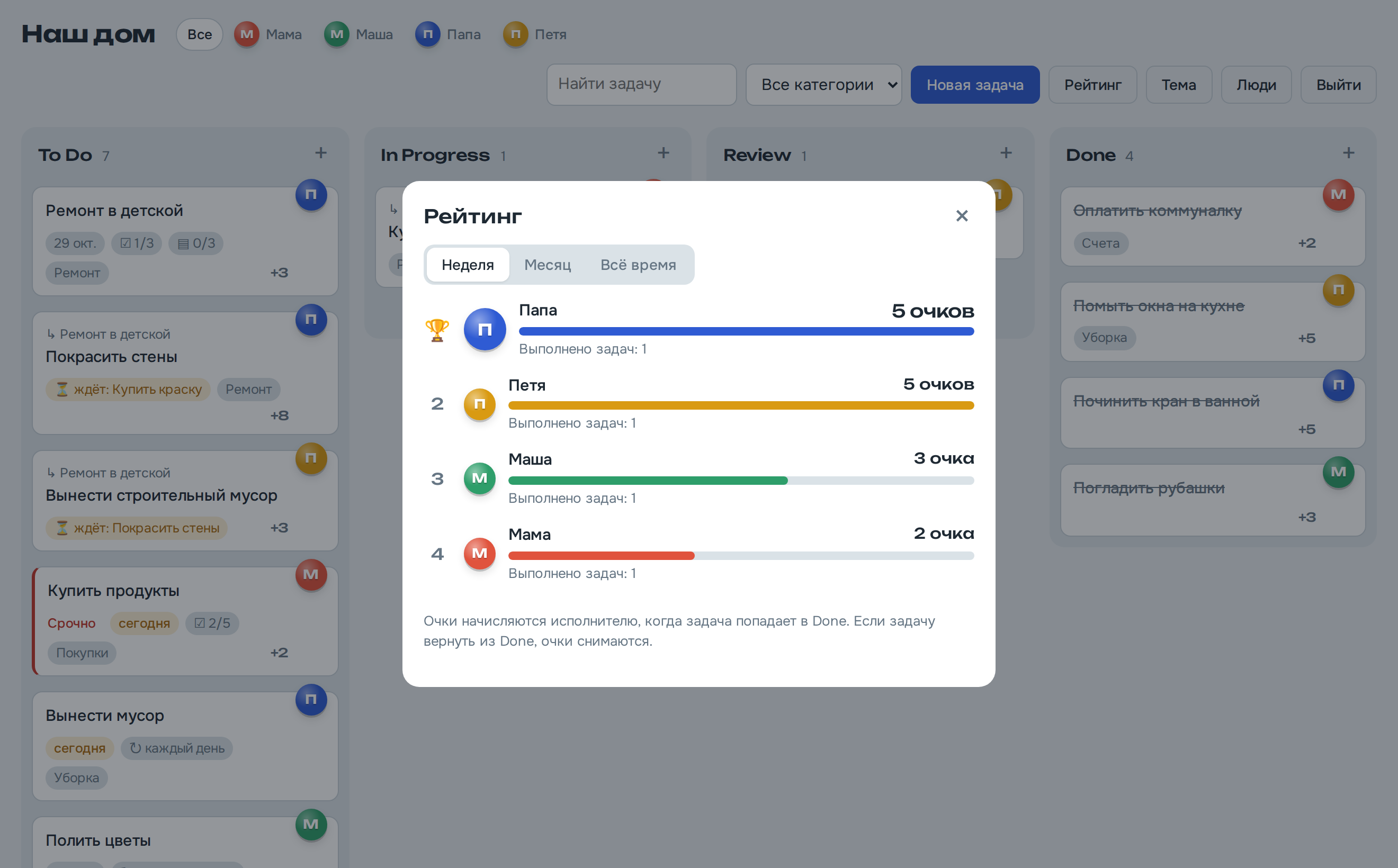Switch to the Месяц rating tab
The height and width of the screenshot is (868, 1398).
pyautogui.click(x=548, y=265)
